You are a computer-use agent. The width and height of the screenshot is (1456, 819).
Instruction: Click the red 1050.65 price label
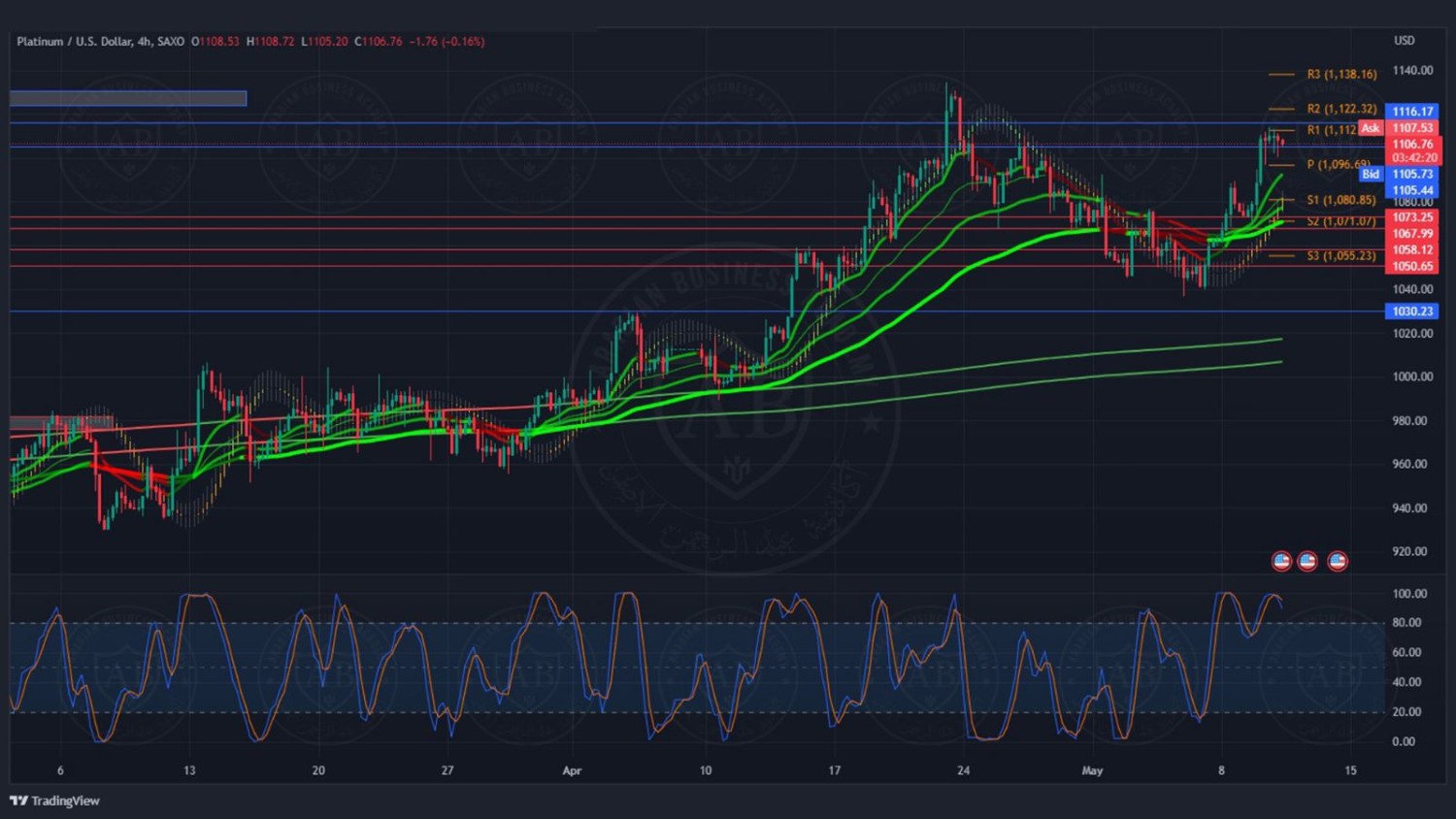coord(1412,267)
